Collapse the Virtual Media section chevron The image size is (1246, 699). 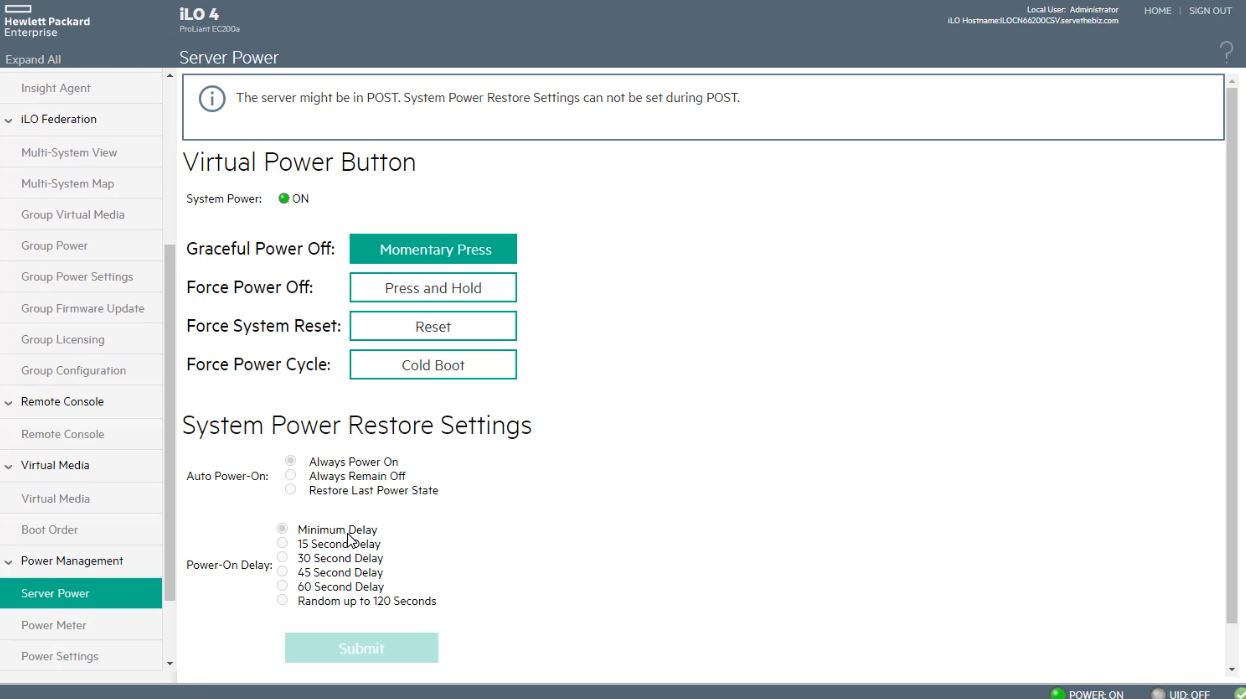point(9,466)
